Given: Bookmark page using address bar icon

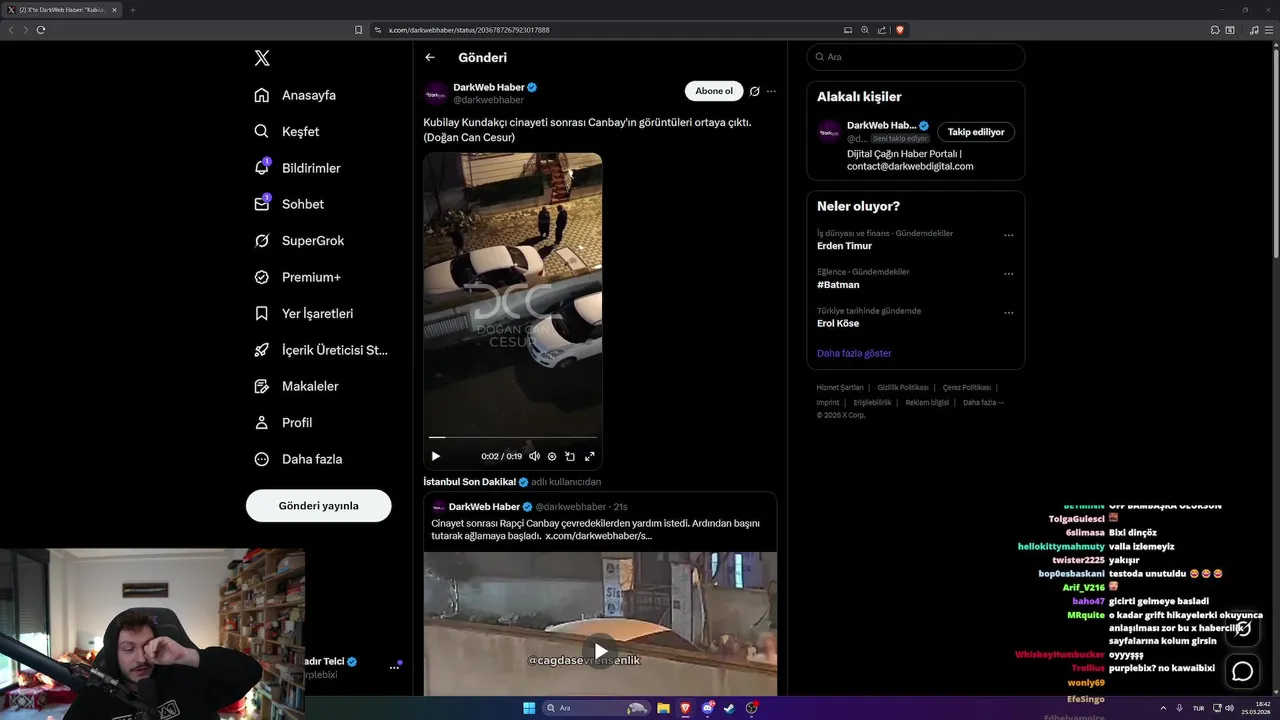Looking at the screenshot, I should (359, 30).
